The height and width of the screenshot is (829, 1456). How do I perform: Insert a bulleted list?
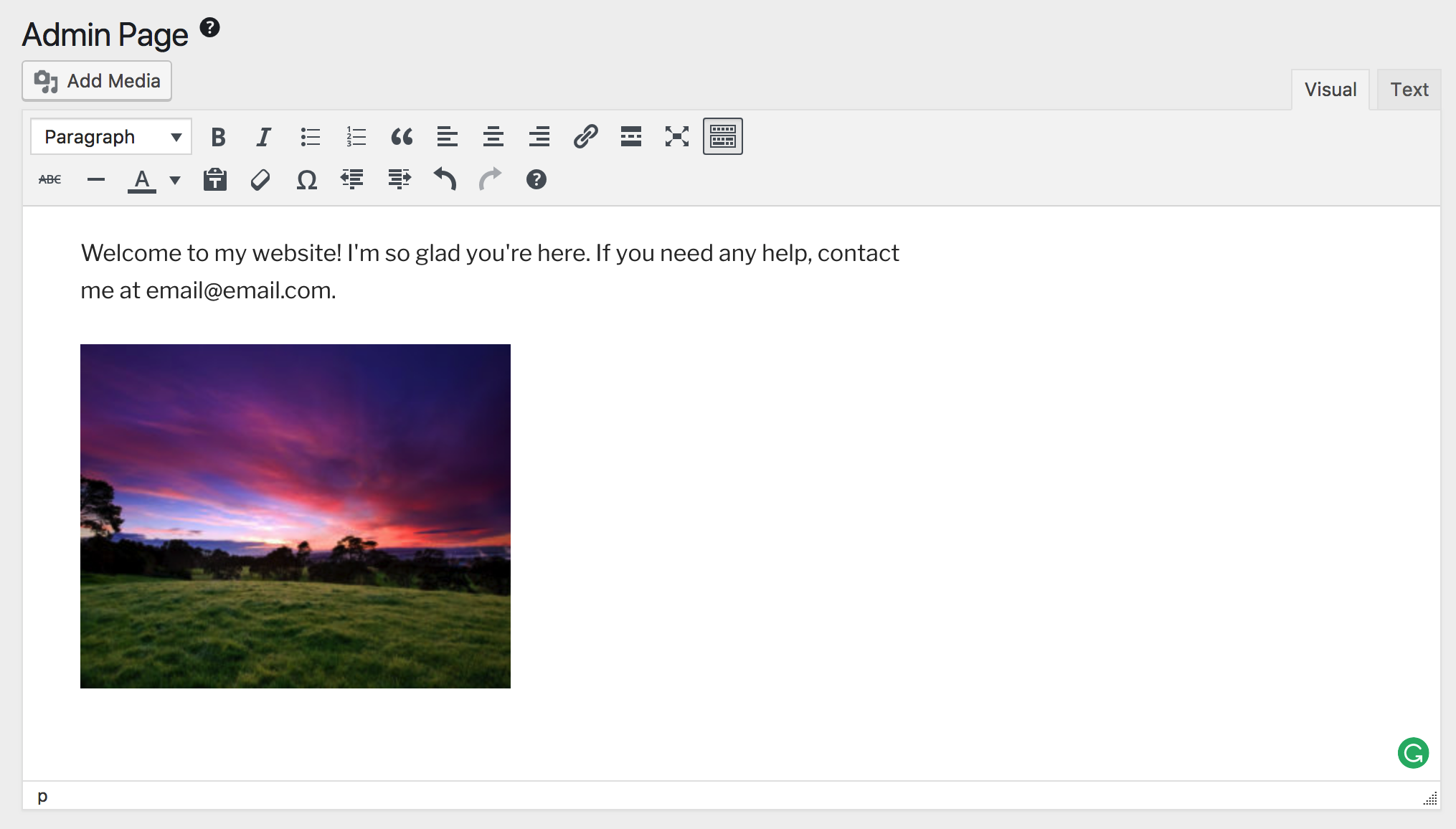pos(310,137)
